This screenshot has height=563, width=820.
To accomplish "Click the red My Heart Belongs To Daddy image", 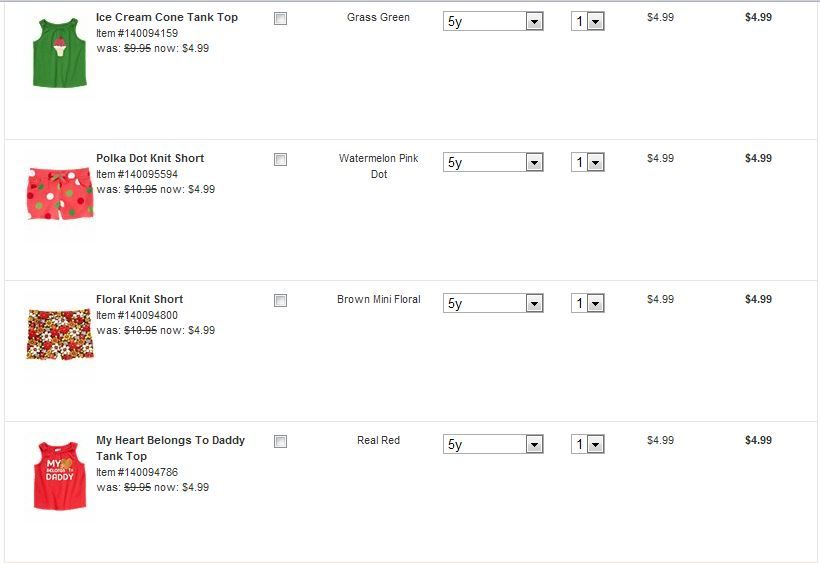I will tap(59, 476).
